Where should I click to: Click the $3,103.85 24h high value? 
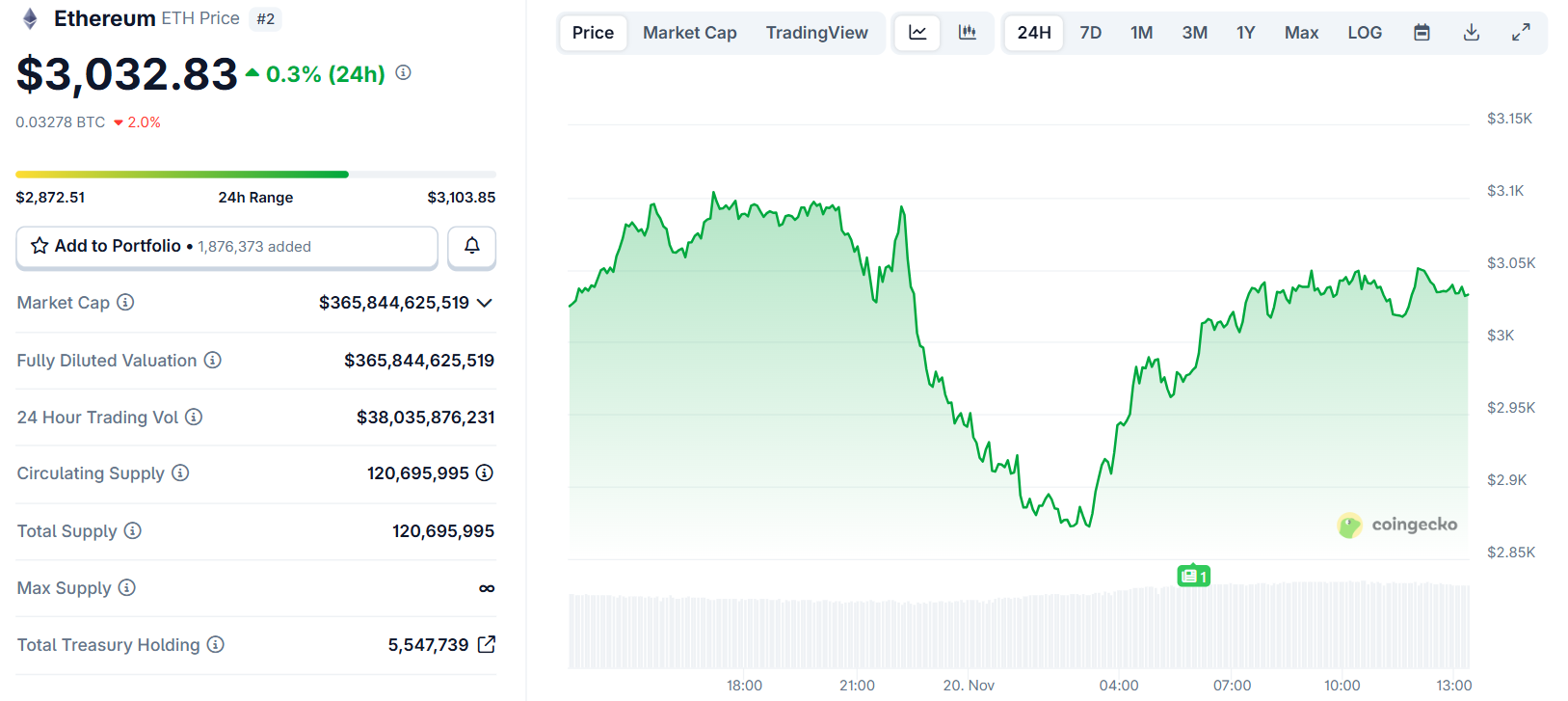pyautogui.click(x=462, y=197)
